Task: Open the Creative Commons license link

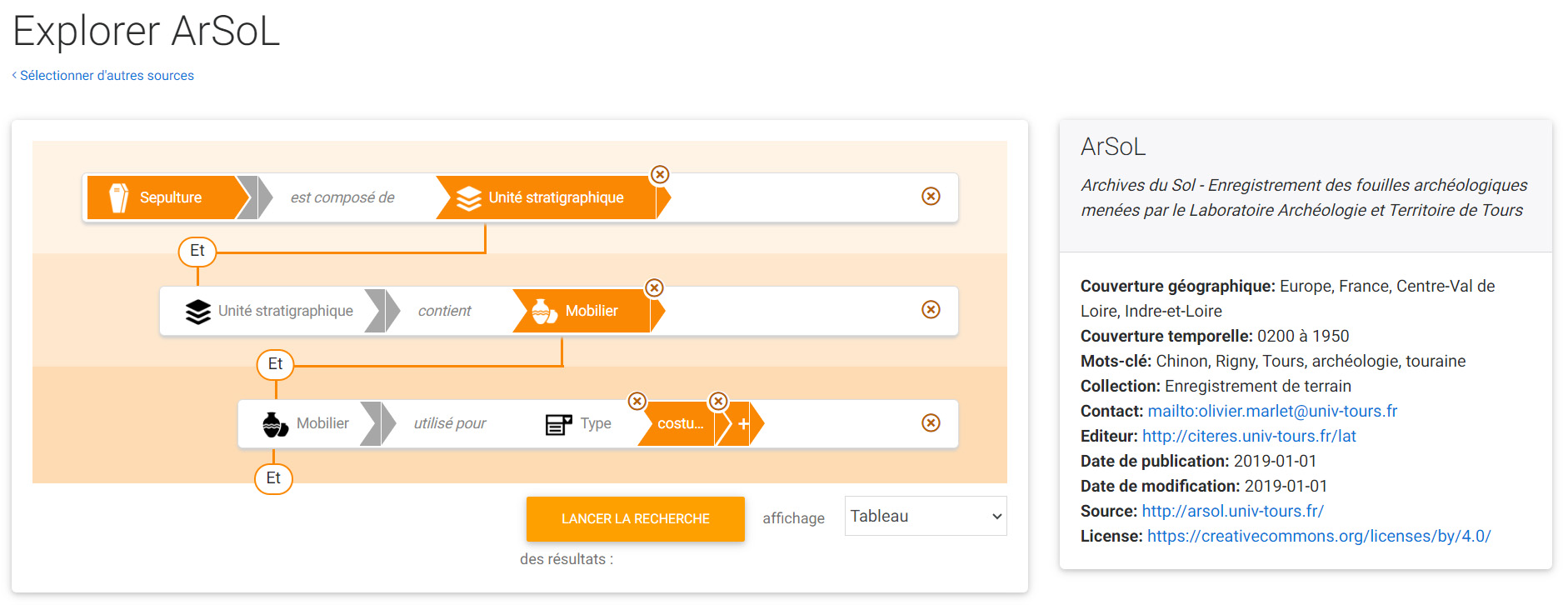Action: (x=1318, y=536)
